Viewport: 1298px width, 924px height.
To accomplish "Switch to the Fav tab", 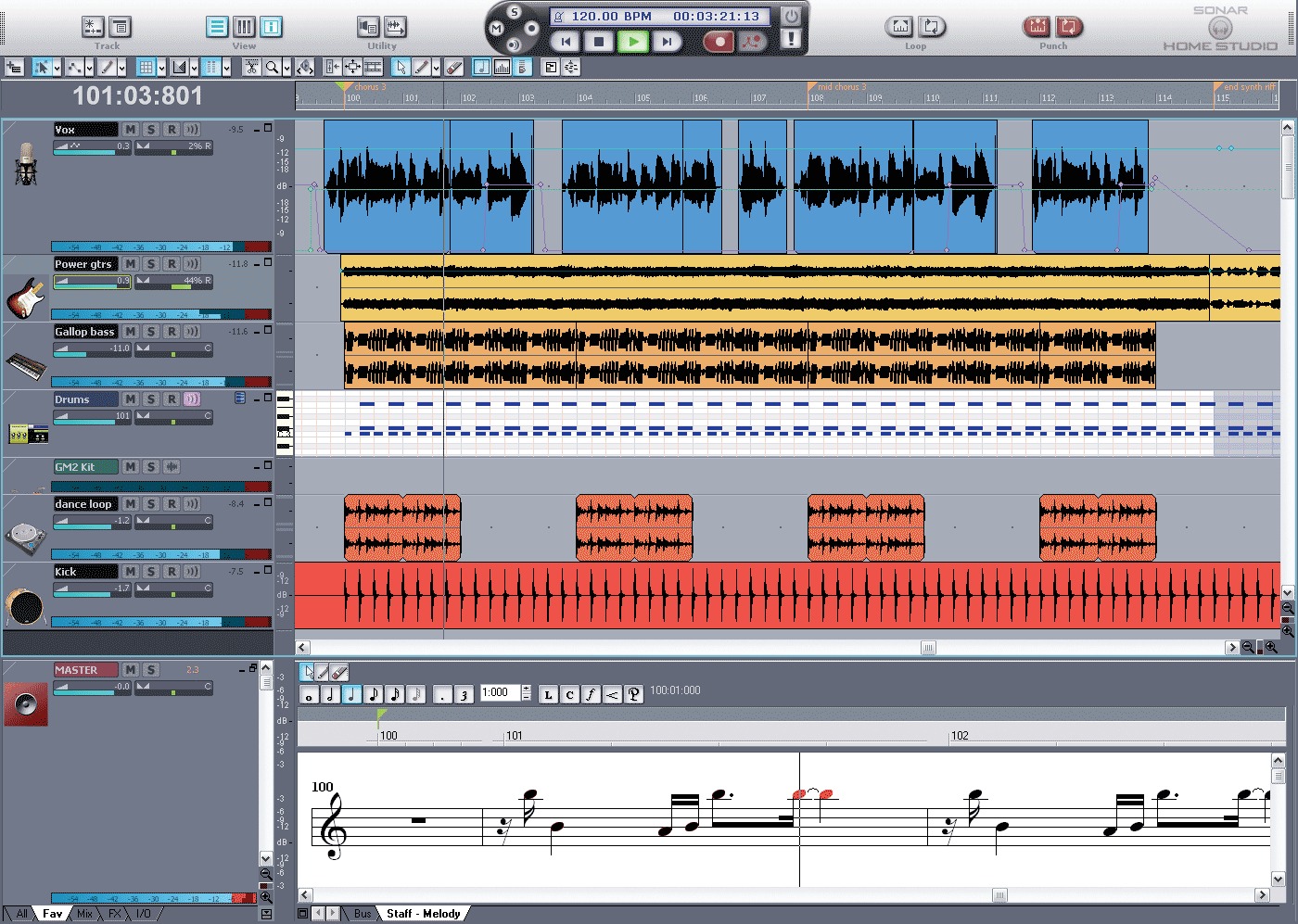I will click(53, 914).
